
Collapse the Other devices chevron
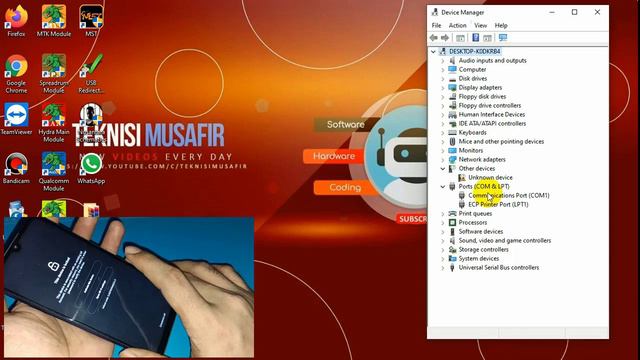443,169
